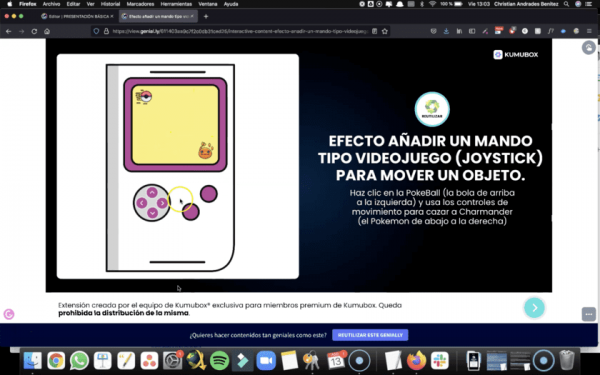Click the up arrow on the d-pad
This screenshot has height=375, width=600.
click(152, 192)
